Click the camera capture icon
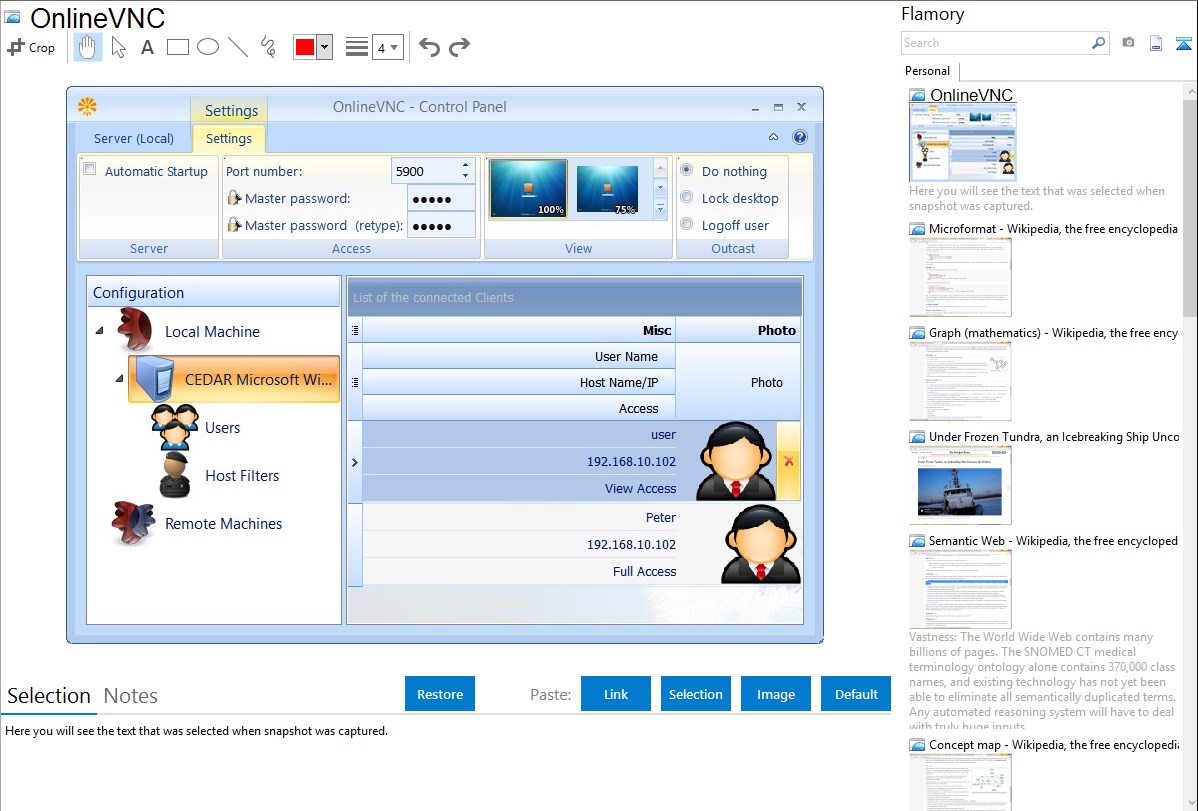1198x811 pixels. pyautogui.click(x=1128, y=43)
